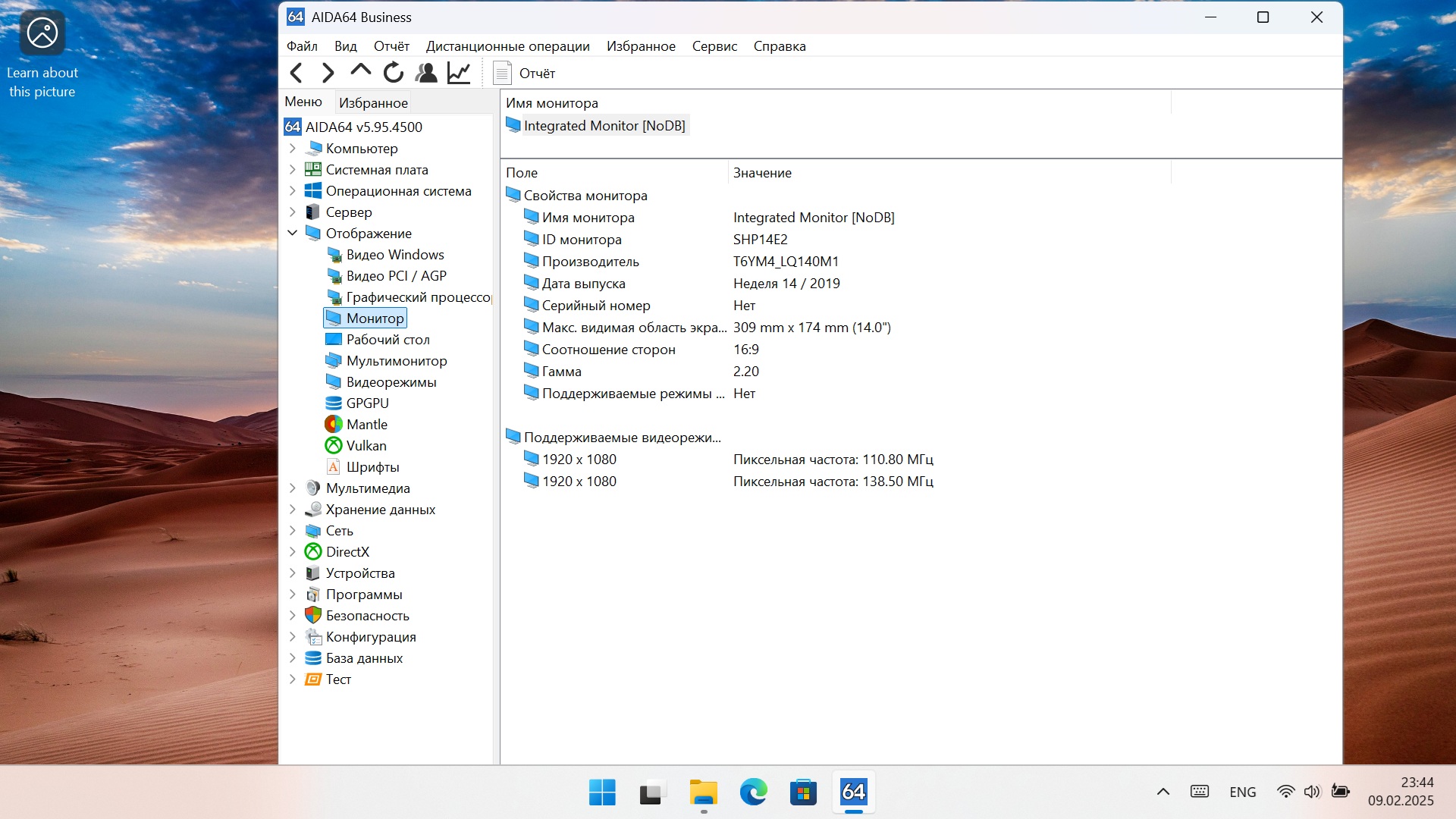The width and height of the screenshot is (1456, 819).
Task: Open Windows Start menu on taskbar
Action: point(602,792)
